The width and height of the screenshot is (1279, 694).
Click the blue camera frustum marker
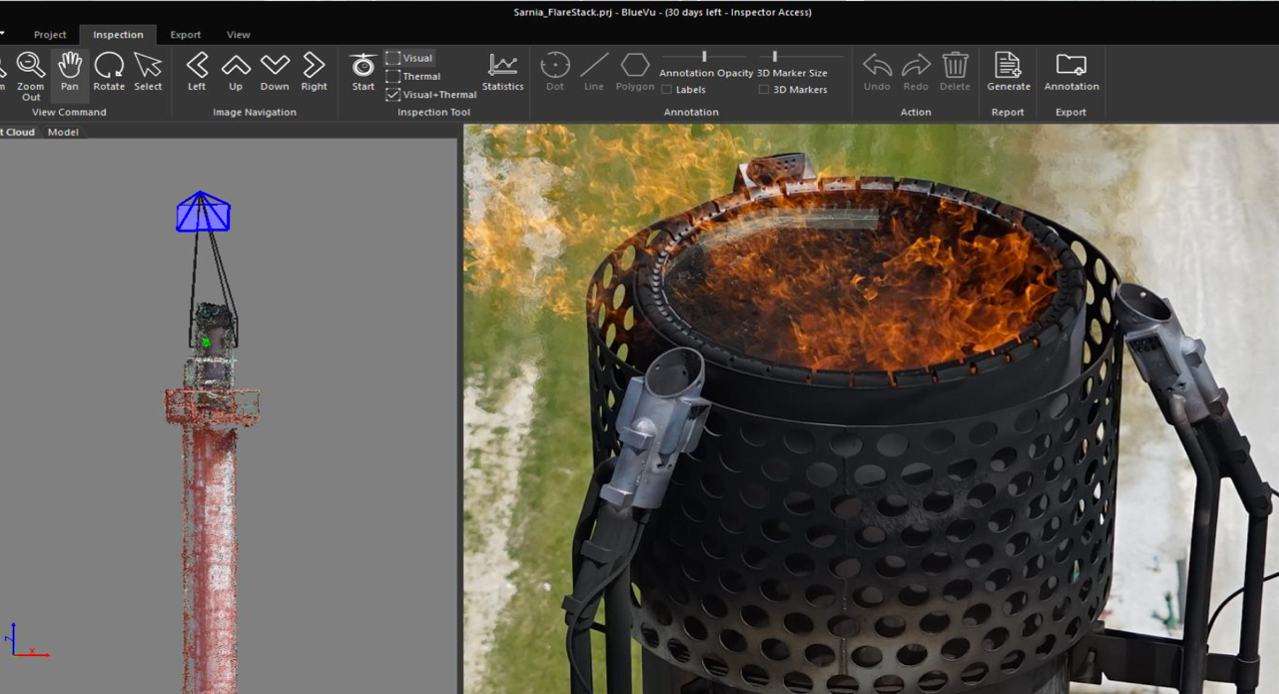(x=203, y=212)
